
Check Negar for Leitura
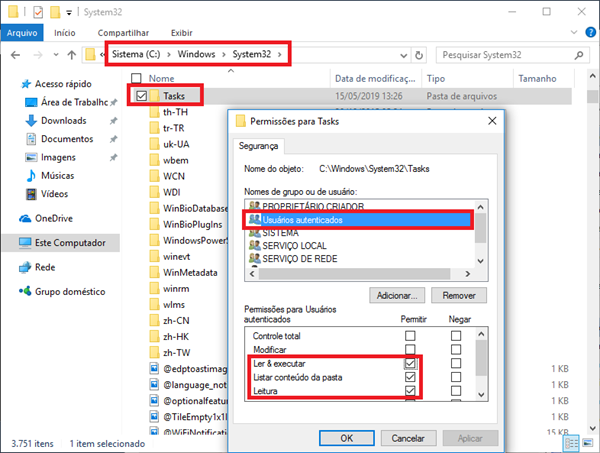pyautogui.click(x=456, y=391)
